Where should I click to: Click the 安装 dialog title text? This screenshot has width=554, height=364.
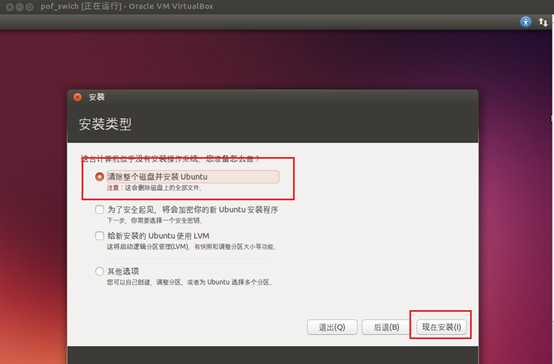coord(96,97)
